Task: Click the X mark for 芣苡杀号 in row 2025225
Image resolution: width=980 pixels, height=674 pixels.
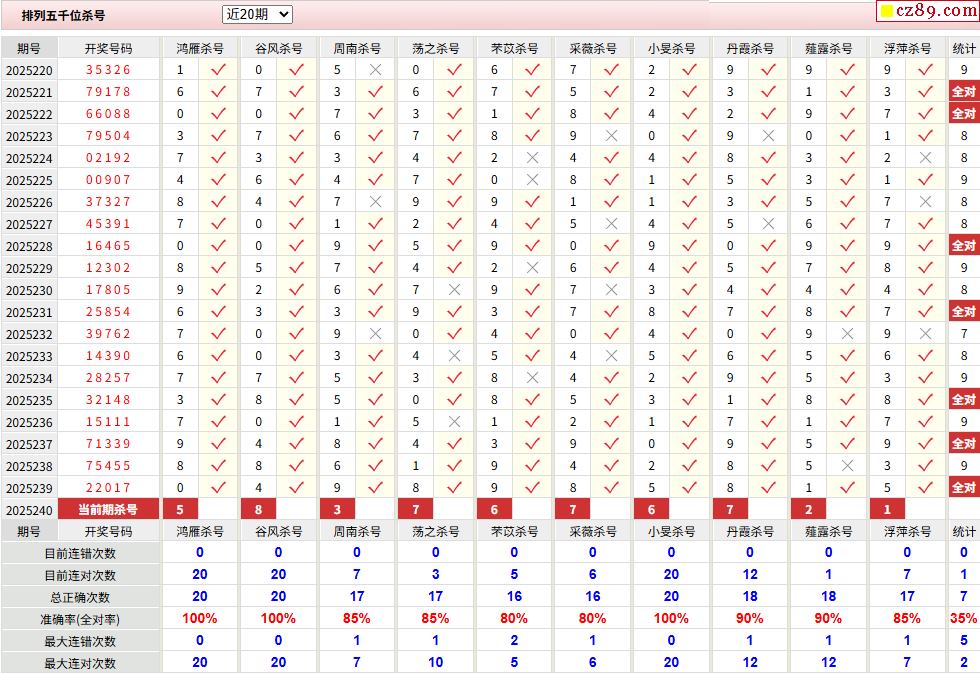Action: [532, 179]
